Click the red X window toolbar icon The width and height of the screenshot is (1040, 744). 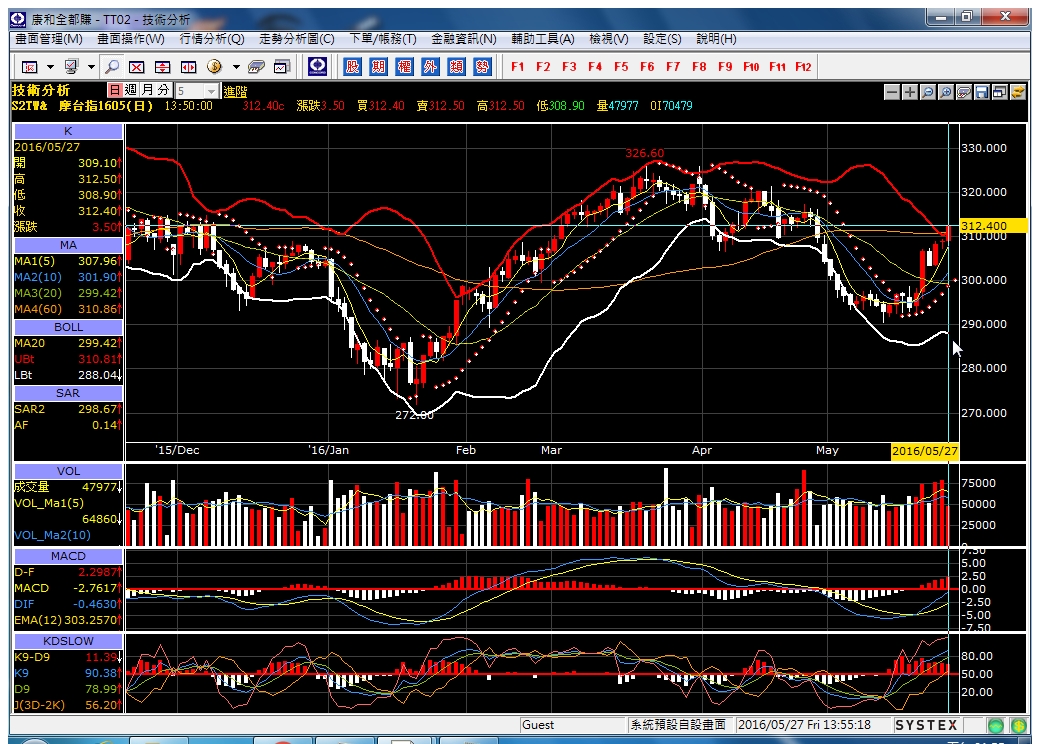[137, 67]
